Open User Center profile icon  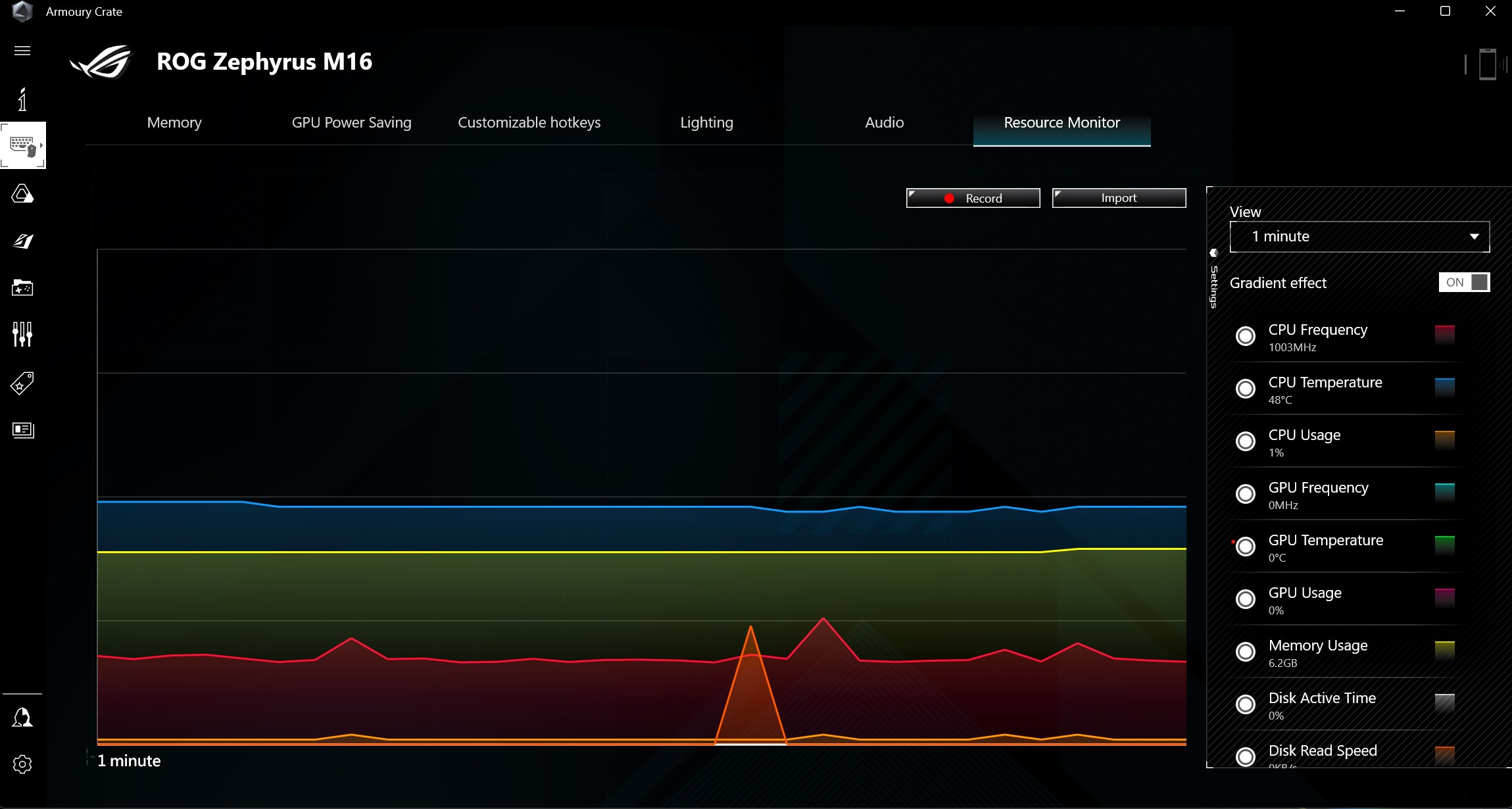pyautogui.click(x=22, y=717)
